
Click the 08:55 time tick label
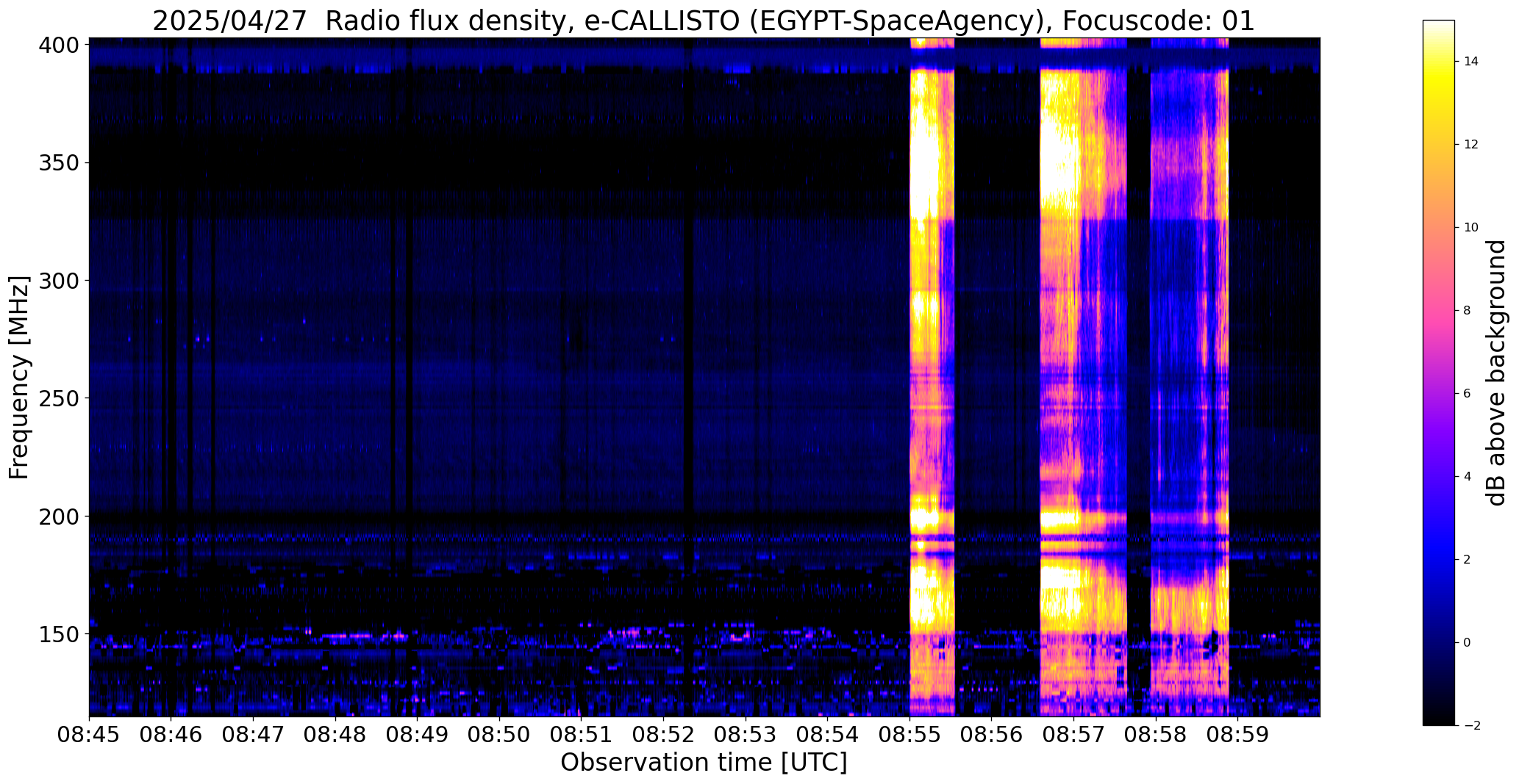coord(909,735)
